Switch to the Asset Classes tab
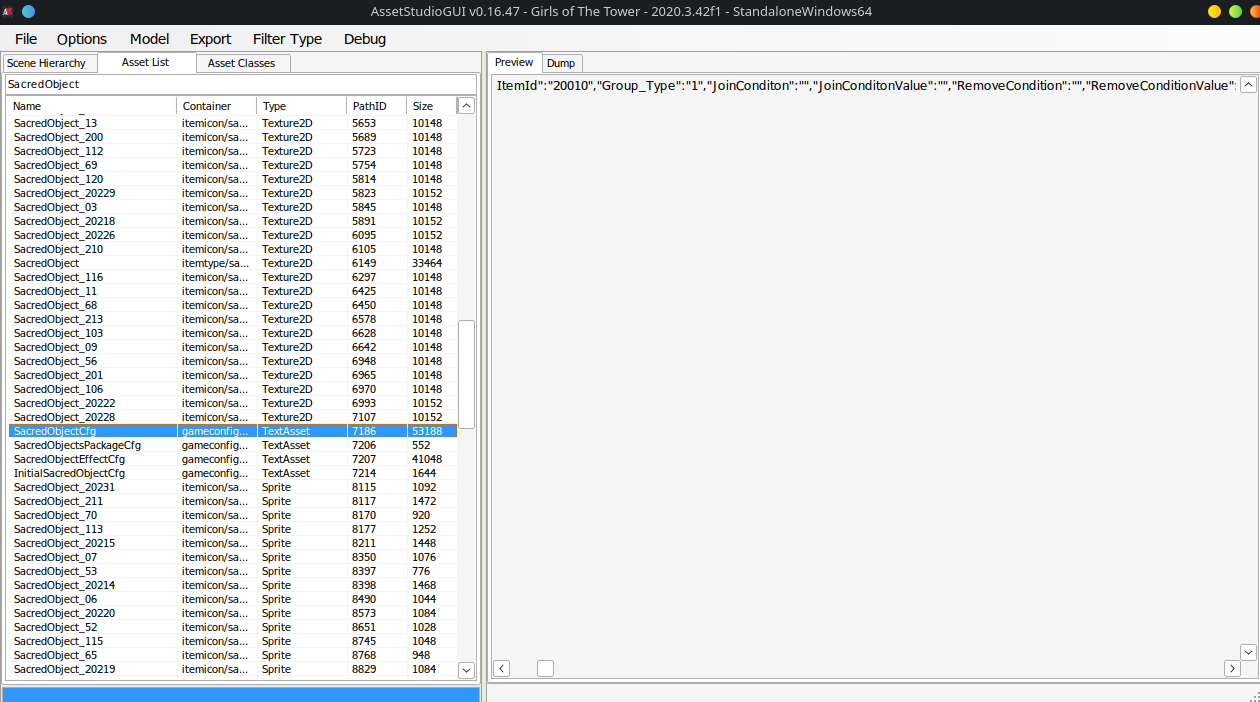1260x702 pixels. click(x=241, y=63)
